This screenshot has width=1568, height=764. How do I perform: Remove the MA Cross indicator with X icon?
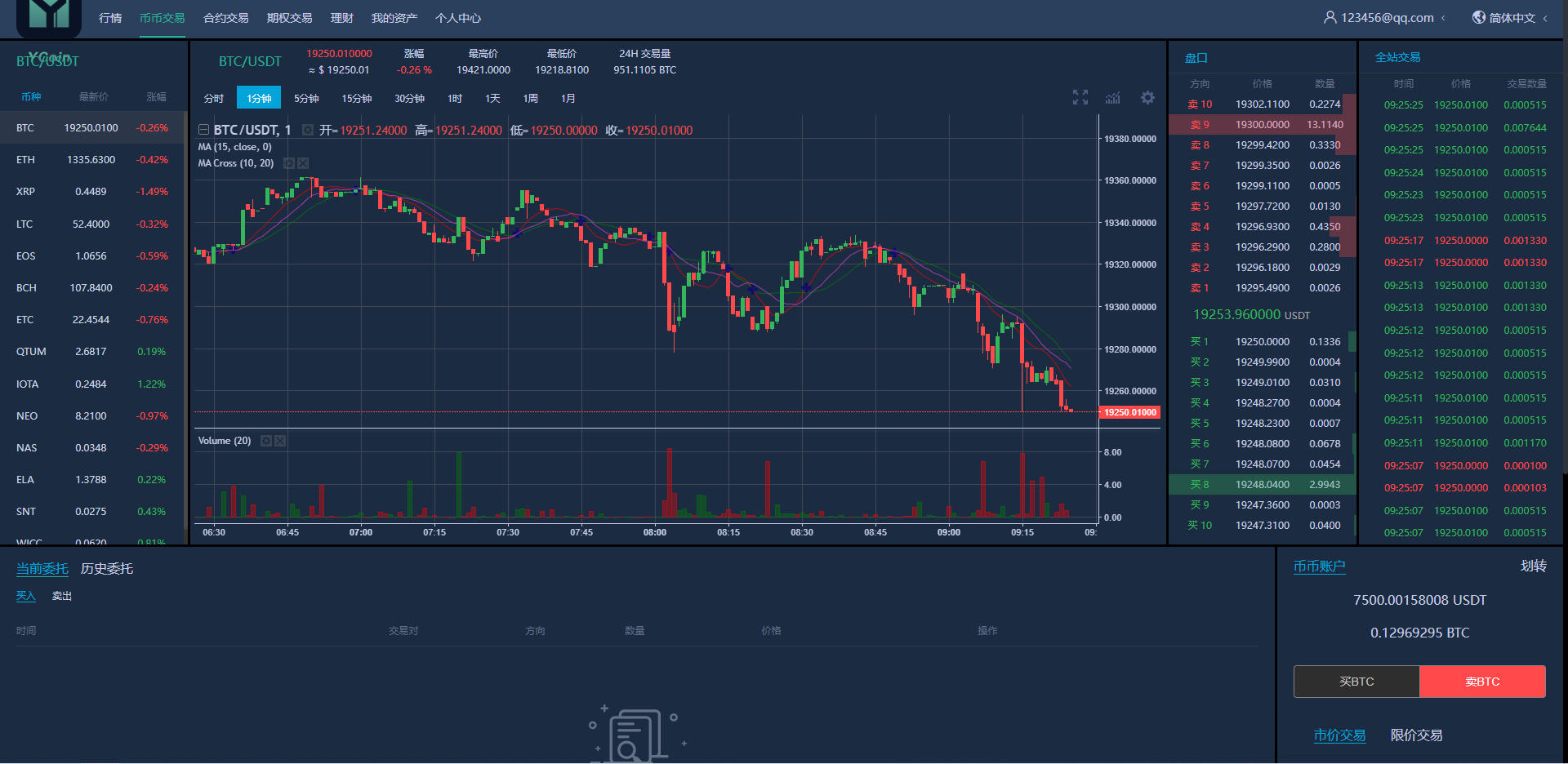pos(302,163)
